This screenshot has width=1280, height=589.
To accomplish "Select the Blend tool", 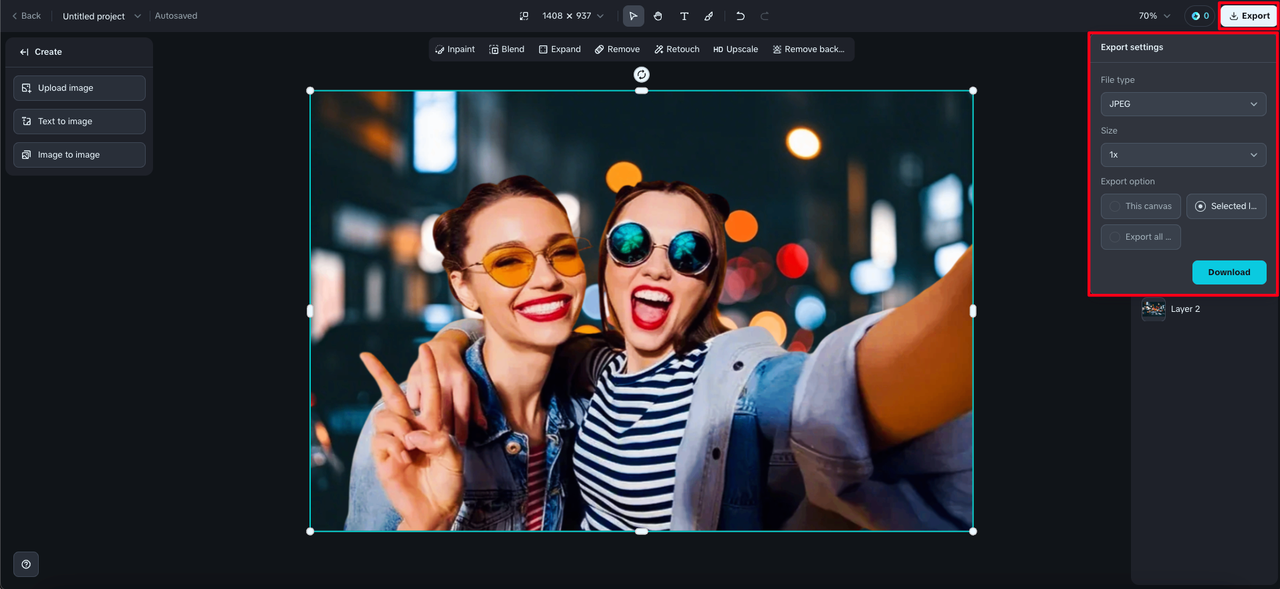I will click(507, 49).
